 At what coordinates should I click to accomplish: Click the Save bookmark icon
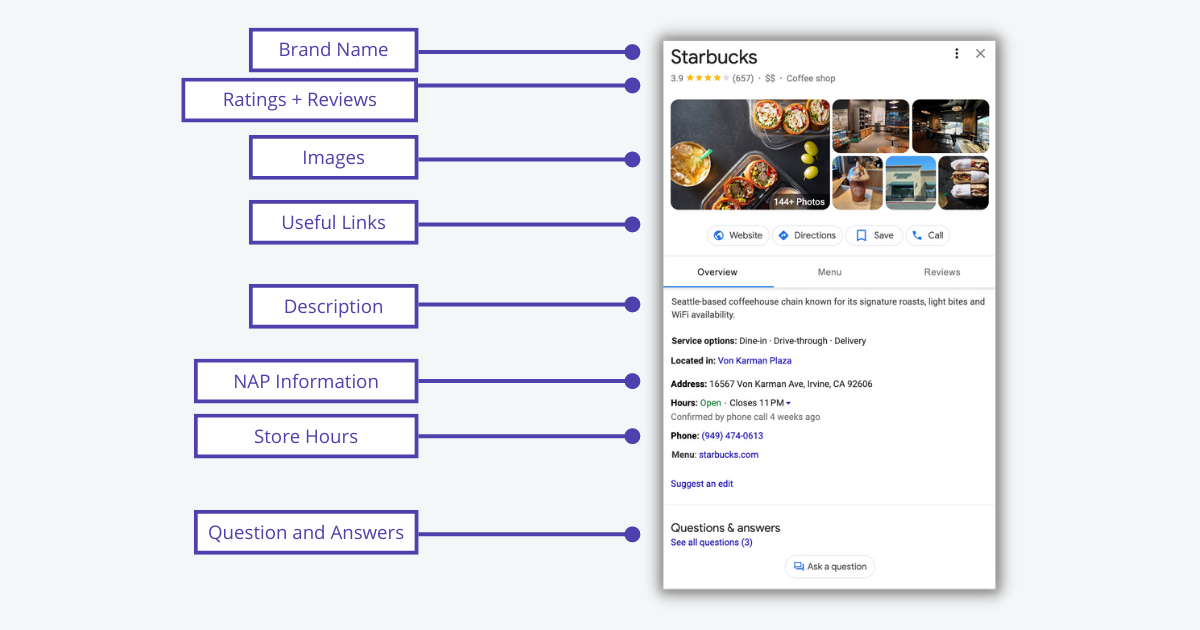pyautogui.click(x=861, y=236)
